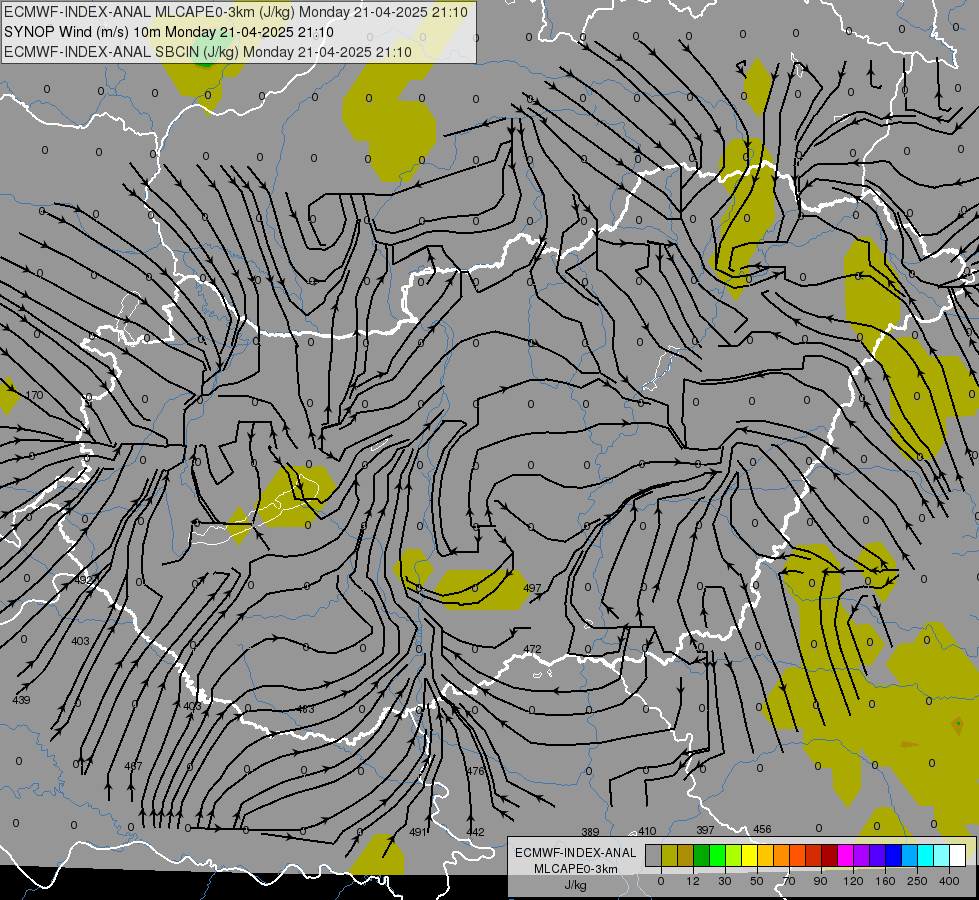This screenshot has width=979, height=900.
Task: Click the legend label '12'
Action: click(x=693, y=881)
